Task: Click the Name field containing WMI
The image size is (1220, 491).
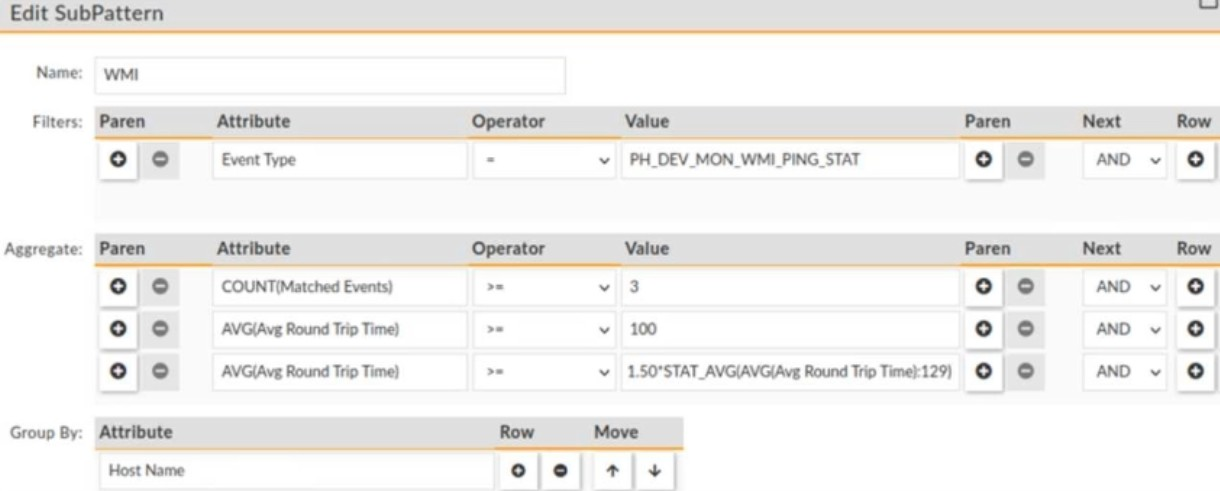Action: pos(329,76)
